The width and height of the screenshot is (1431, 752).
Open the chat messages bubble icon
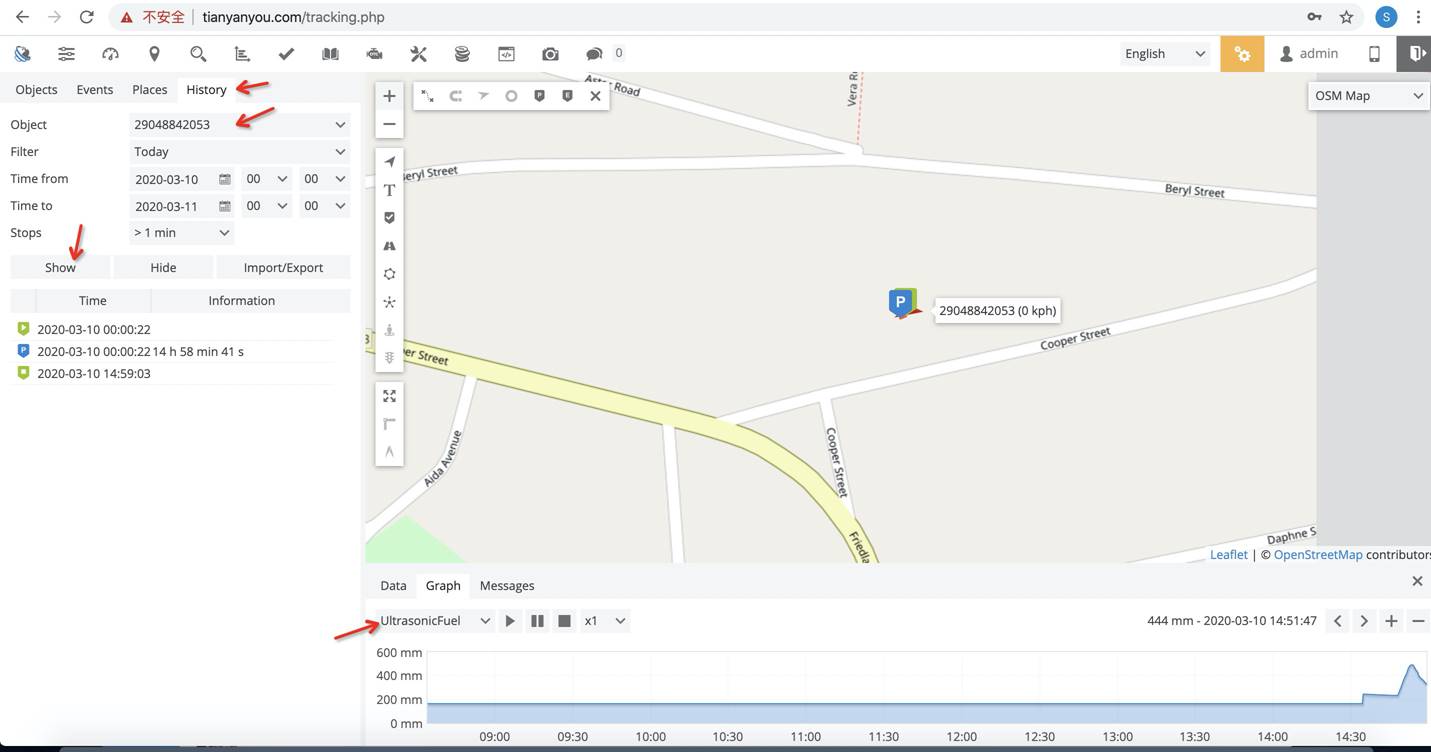[x=594, y=54]
